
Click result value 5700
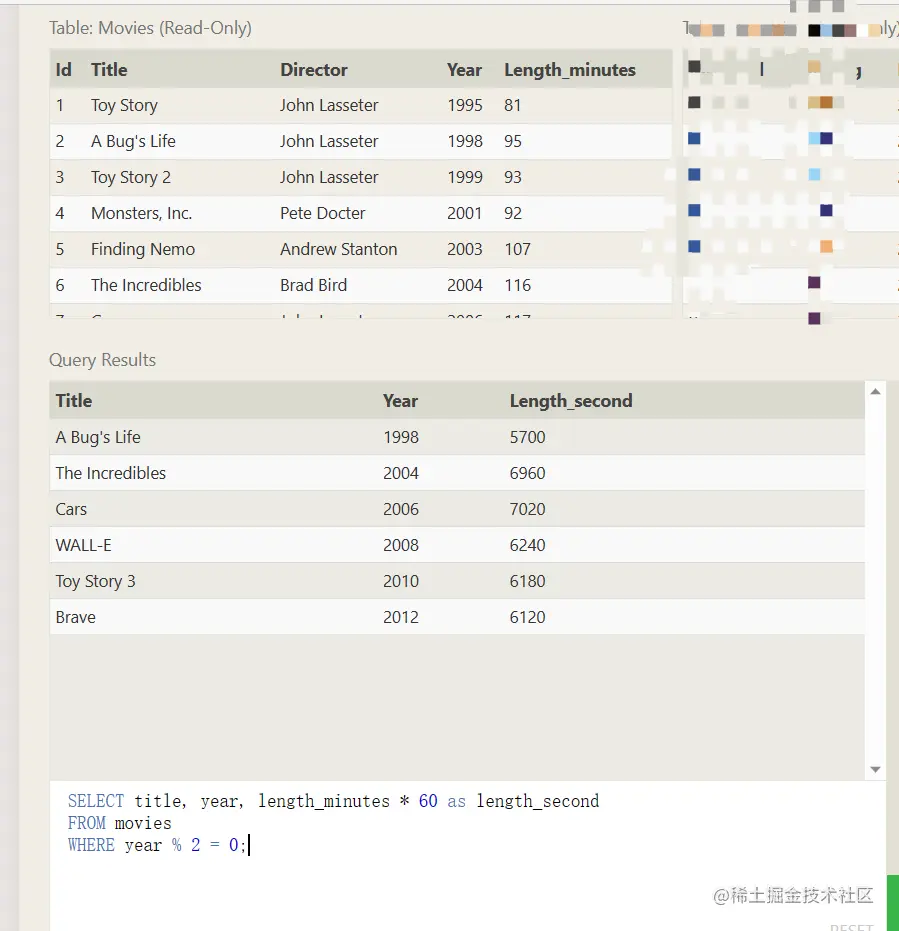coord(527,437)
